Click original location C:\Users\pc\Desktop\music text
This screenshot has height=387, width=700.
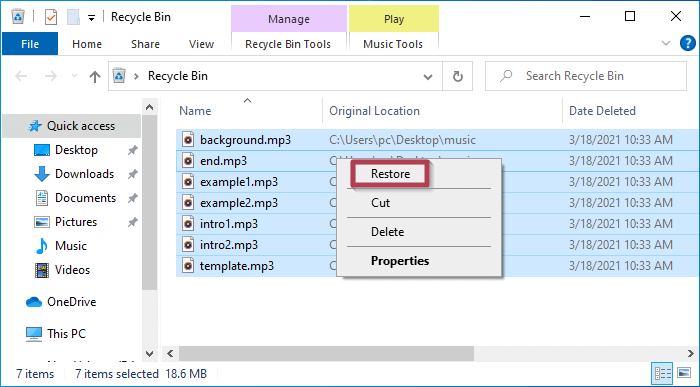click(402, 140)
